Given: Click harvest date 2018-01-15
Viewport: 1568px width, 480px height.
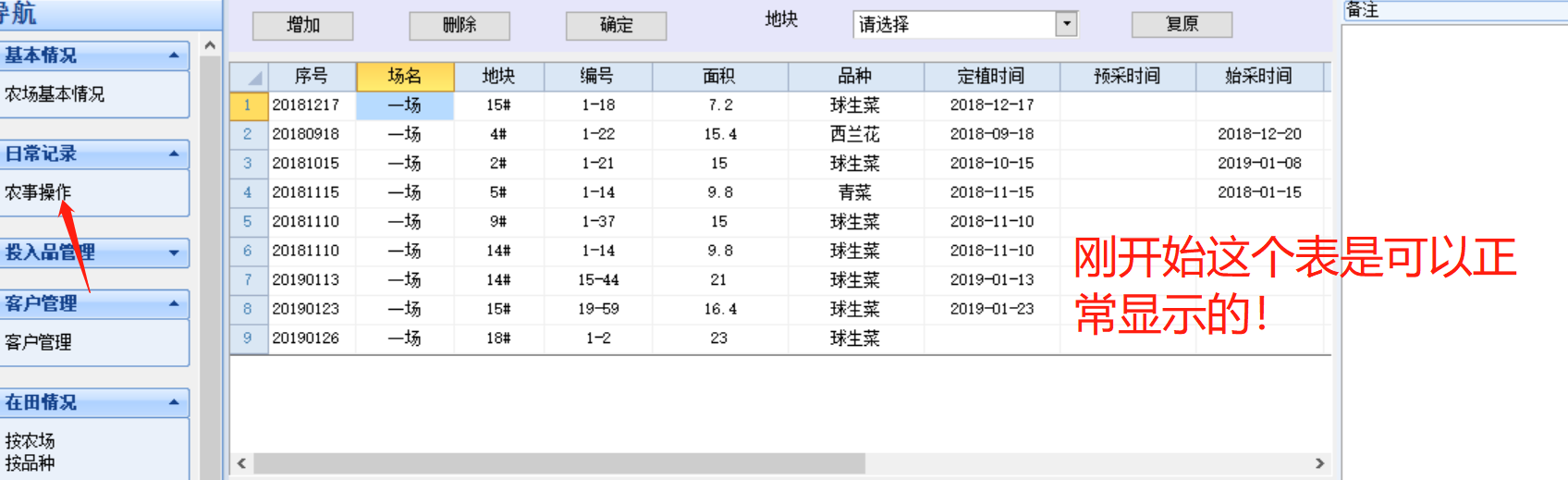Looking at the screenshot, I should pyautogui.click(x=1258, y=192).
